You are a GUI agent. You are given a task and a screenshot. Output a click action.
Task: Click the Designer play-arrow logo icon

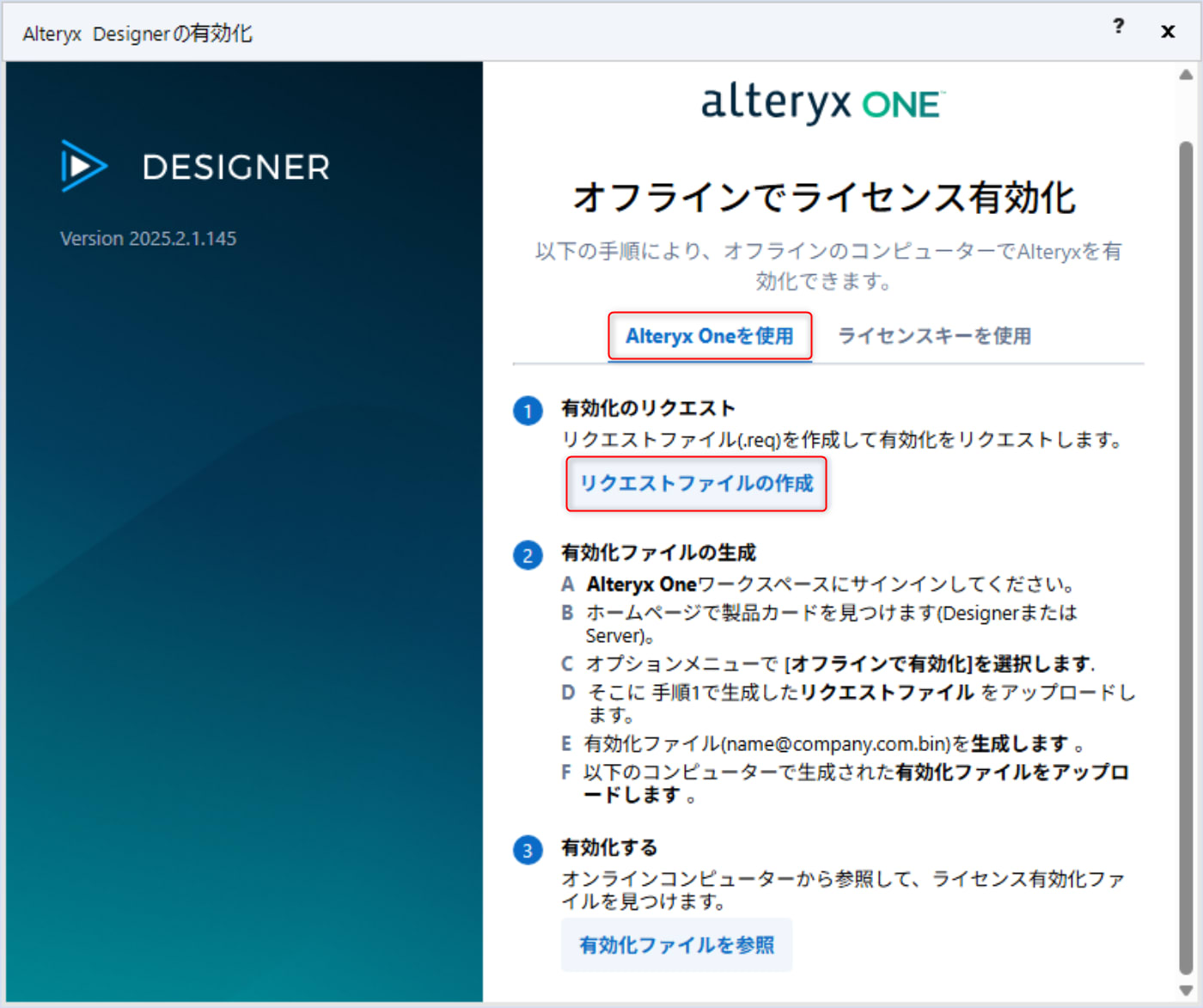tap(83, 166)
